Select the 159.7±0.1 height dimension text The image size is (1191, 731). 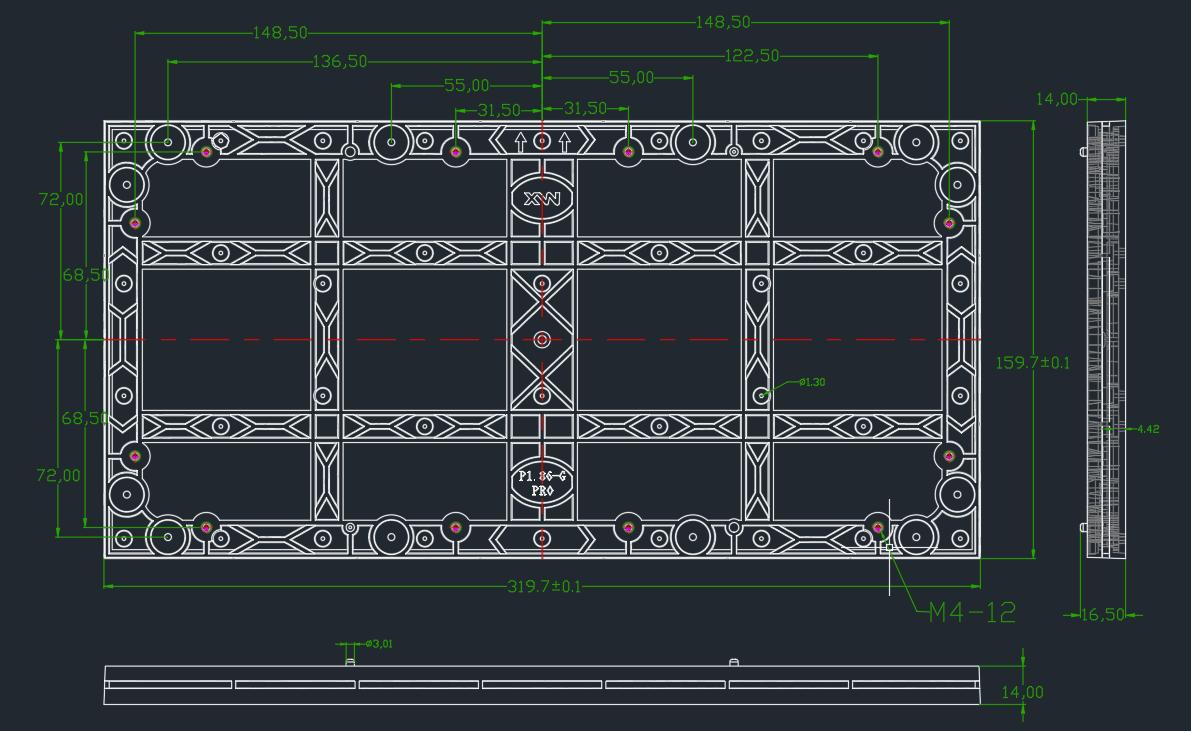(1032, 362)
